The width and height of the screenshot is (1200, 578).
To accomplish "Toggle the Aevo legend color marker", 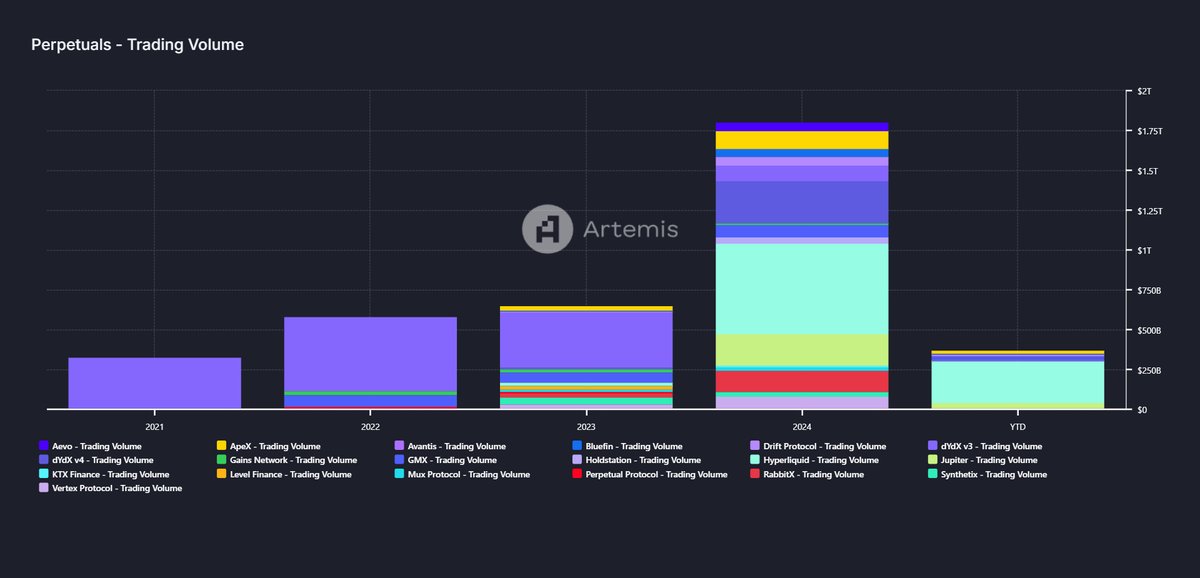I will tap(44, 446).
